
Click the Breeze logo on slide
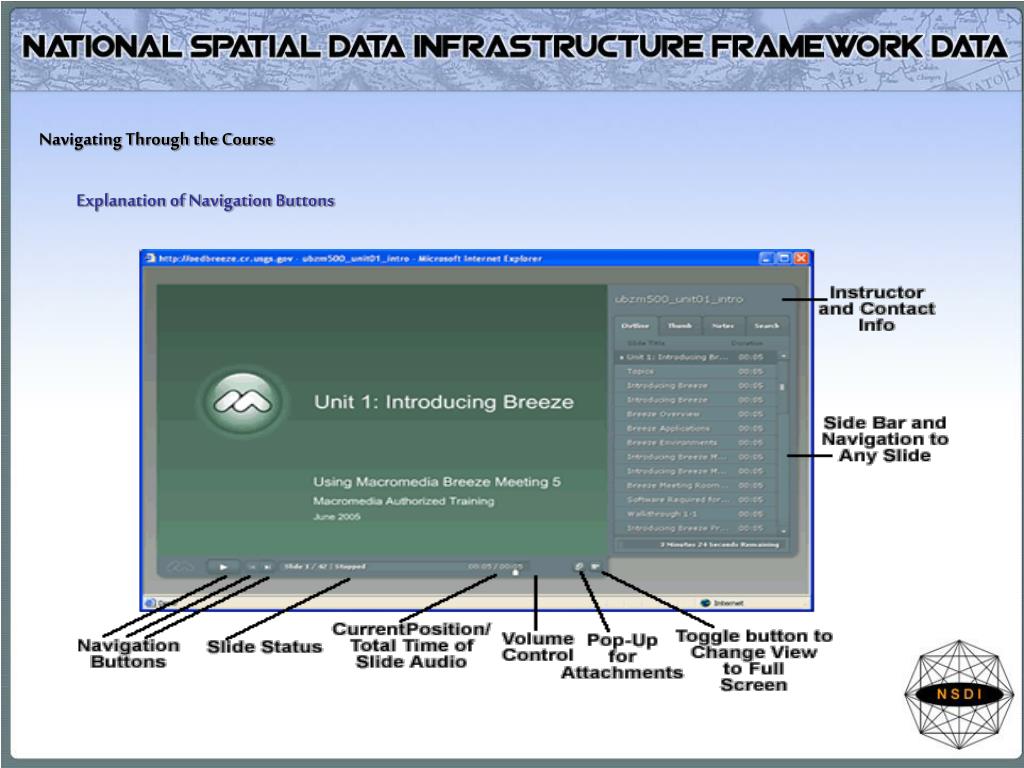click(243, 404)
